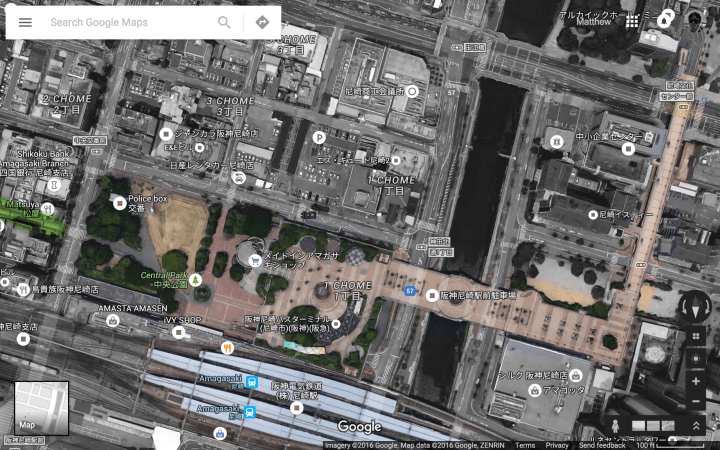Click the E&Eビル marker icon
This screenshot has height=450, width=720.
pyautogui.click(x=199, y=147)
